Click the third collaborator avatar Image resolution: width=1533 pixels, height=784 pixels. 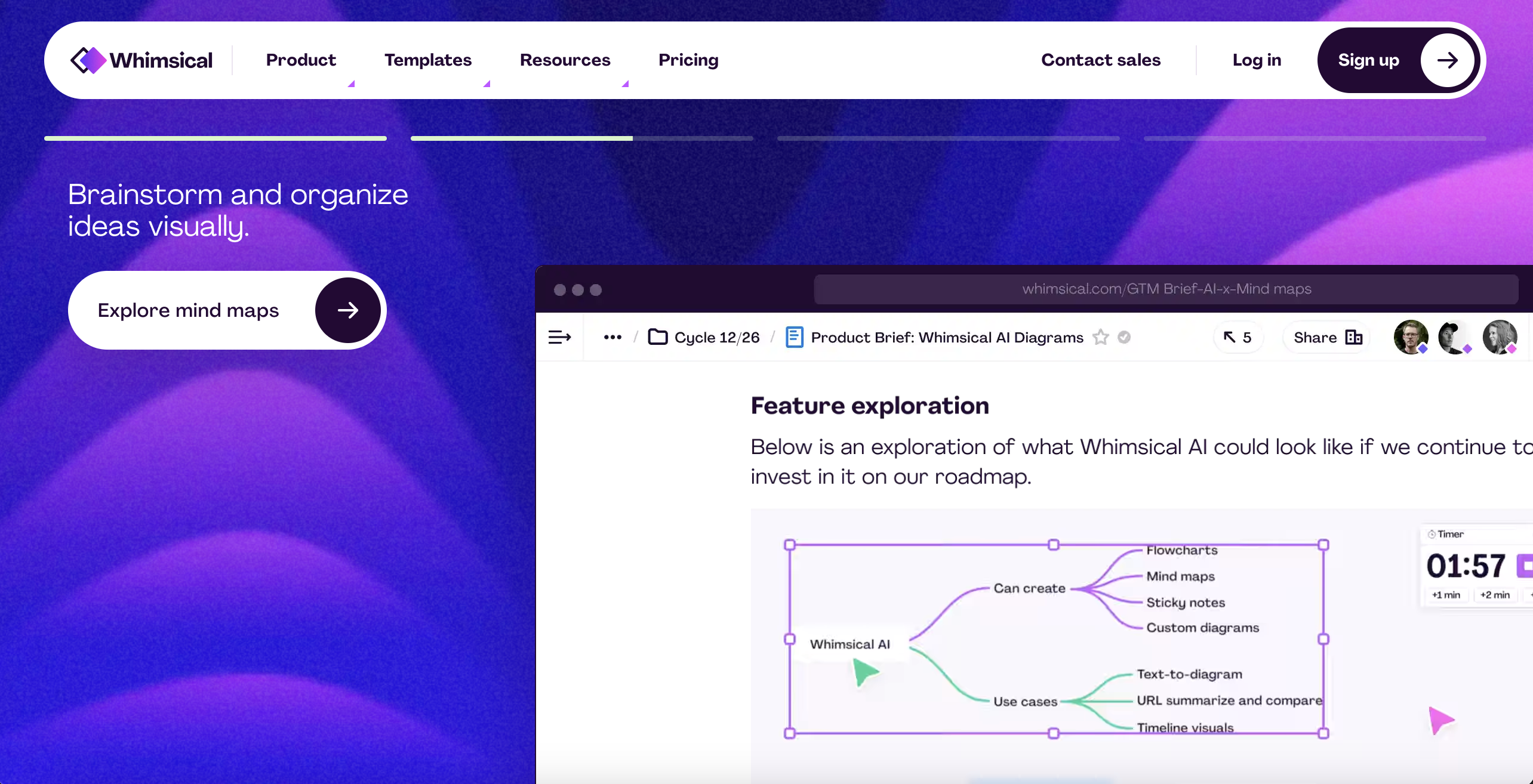[x=1500, y=337]
